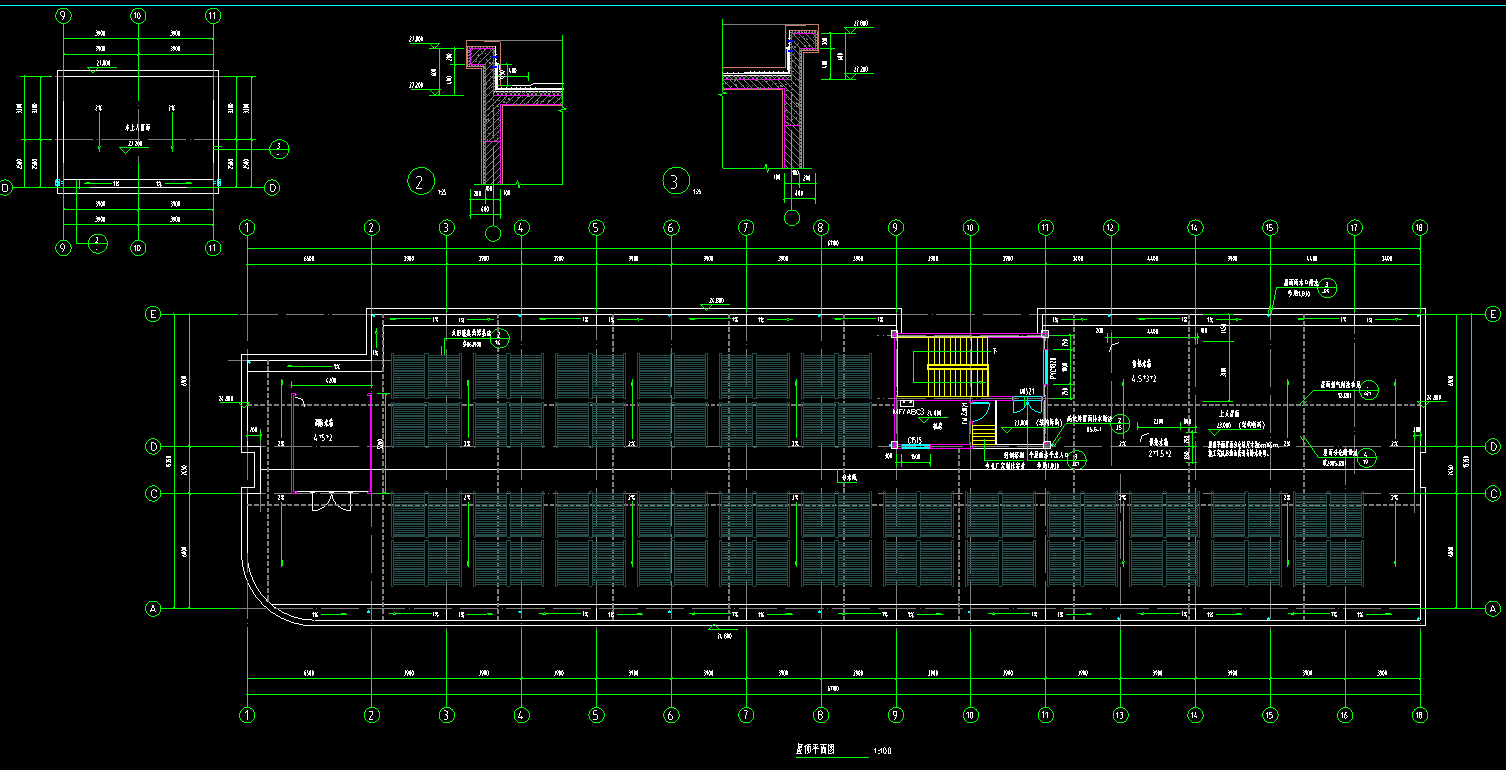Select the C1515 window label
This screenshot has height=770, width=1506.
pos(915,440)
